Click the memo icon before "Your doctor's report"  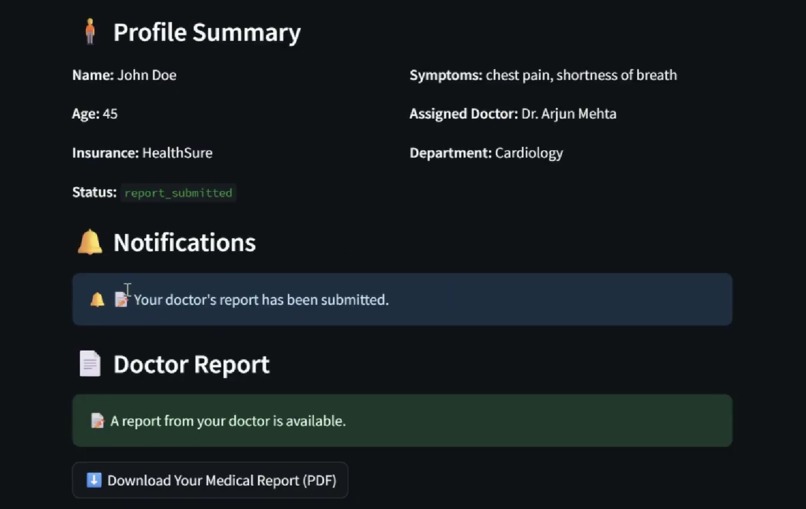tap(121, 299)
